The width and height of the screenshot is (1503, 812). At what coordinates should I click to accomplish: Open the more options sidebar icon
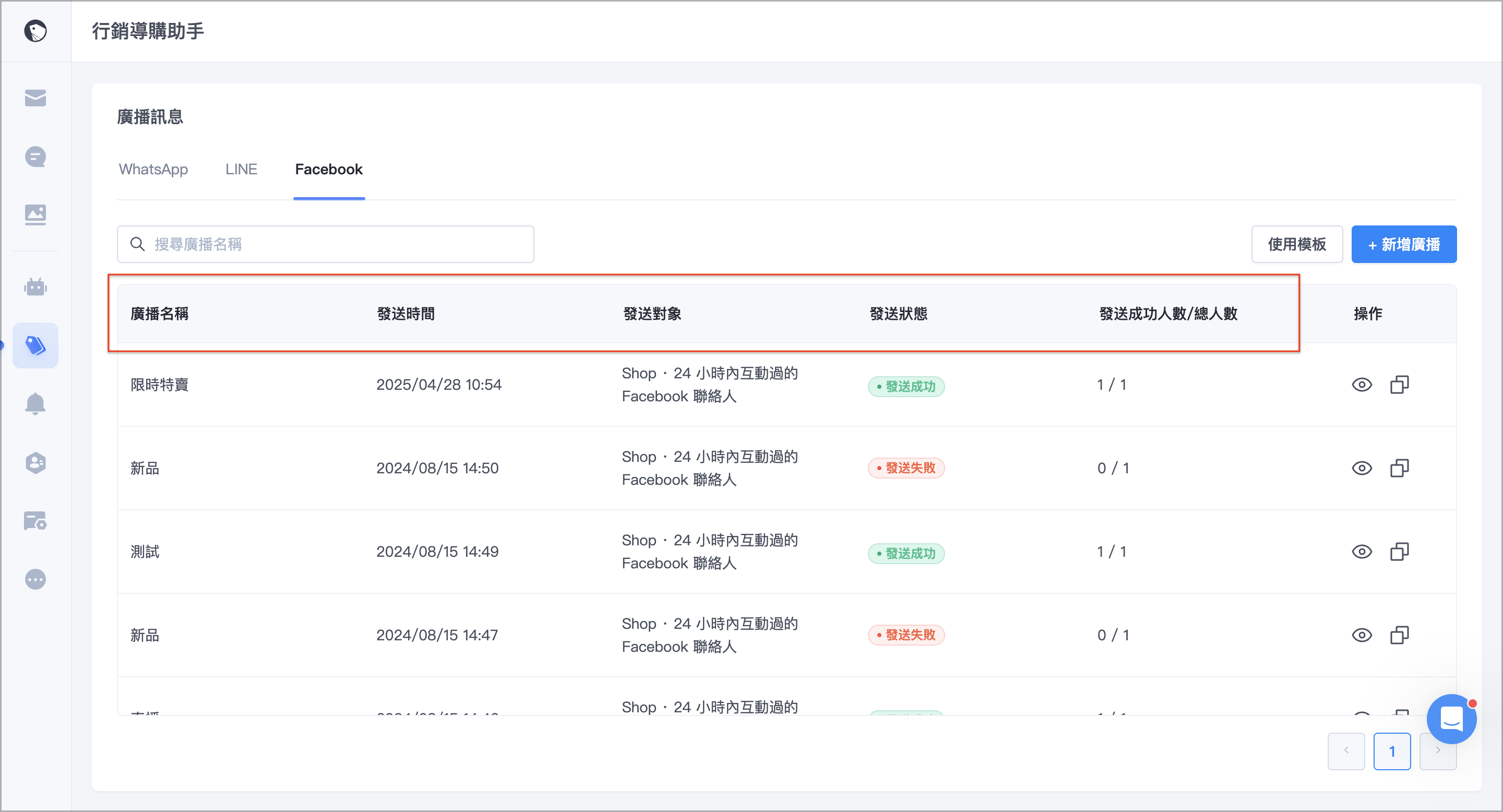[x=35, y=579]
